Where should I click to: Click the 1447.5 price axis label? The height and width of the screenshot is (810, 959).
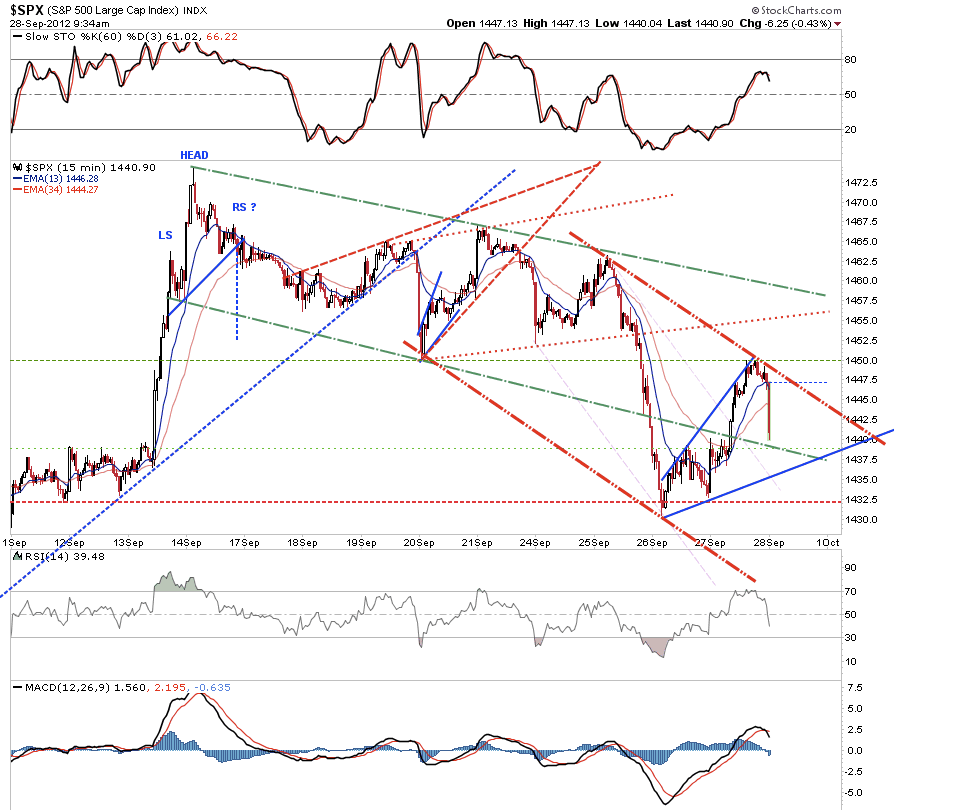click(861, 379)
